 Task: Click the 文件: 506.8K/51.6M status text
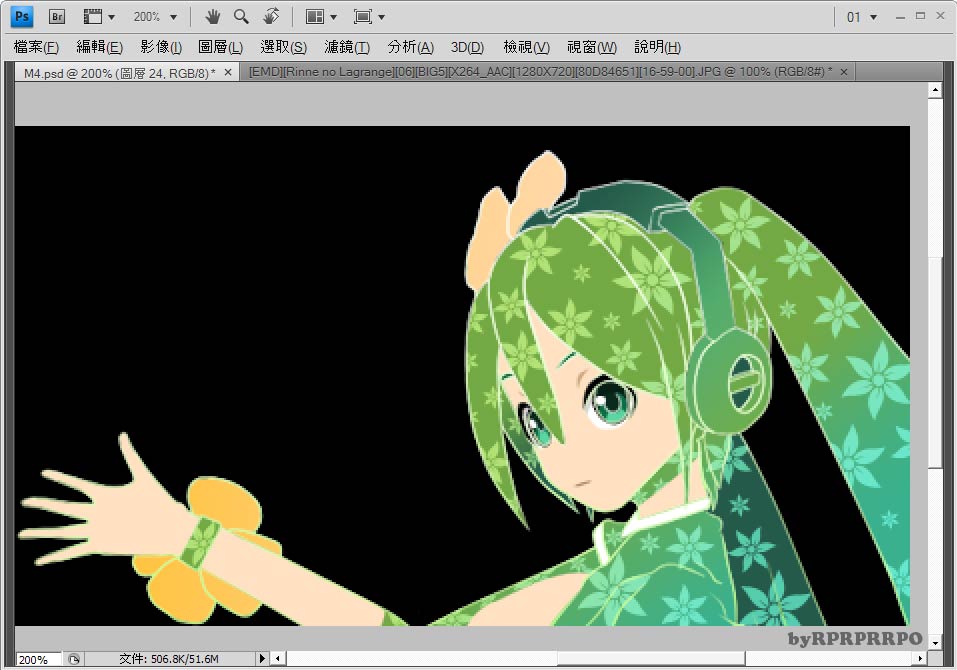pyautogui.click(x=169, y=659)
